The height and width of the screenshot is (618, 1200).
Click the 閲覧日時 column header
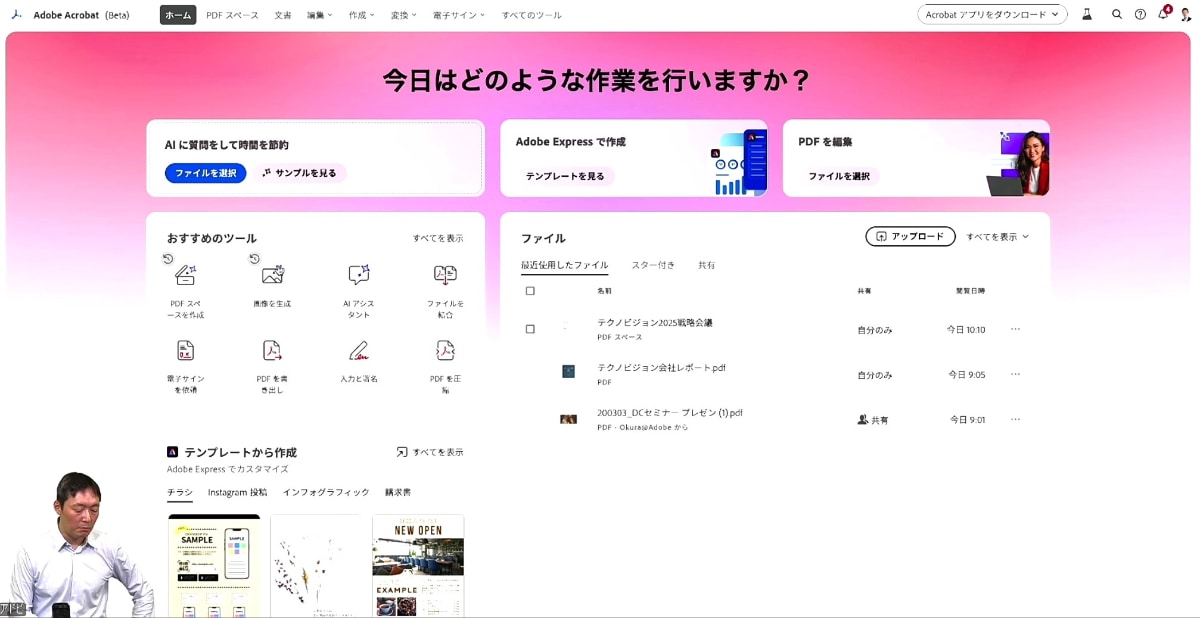[970, 291]
